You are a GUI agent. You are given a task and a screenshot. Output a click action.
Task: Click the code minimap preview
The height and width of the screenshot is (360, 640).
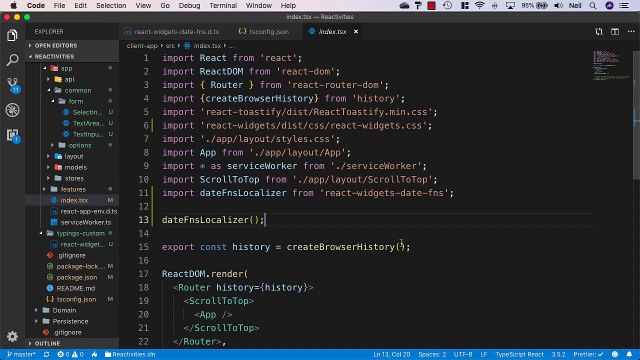point(611,66)
